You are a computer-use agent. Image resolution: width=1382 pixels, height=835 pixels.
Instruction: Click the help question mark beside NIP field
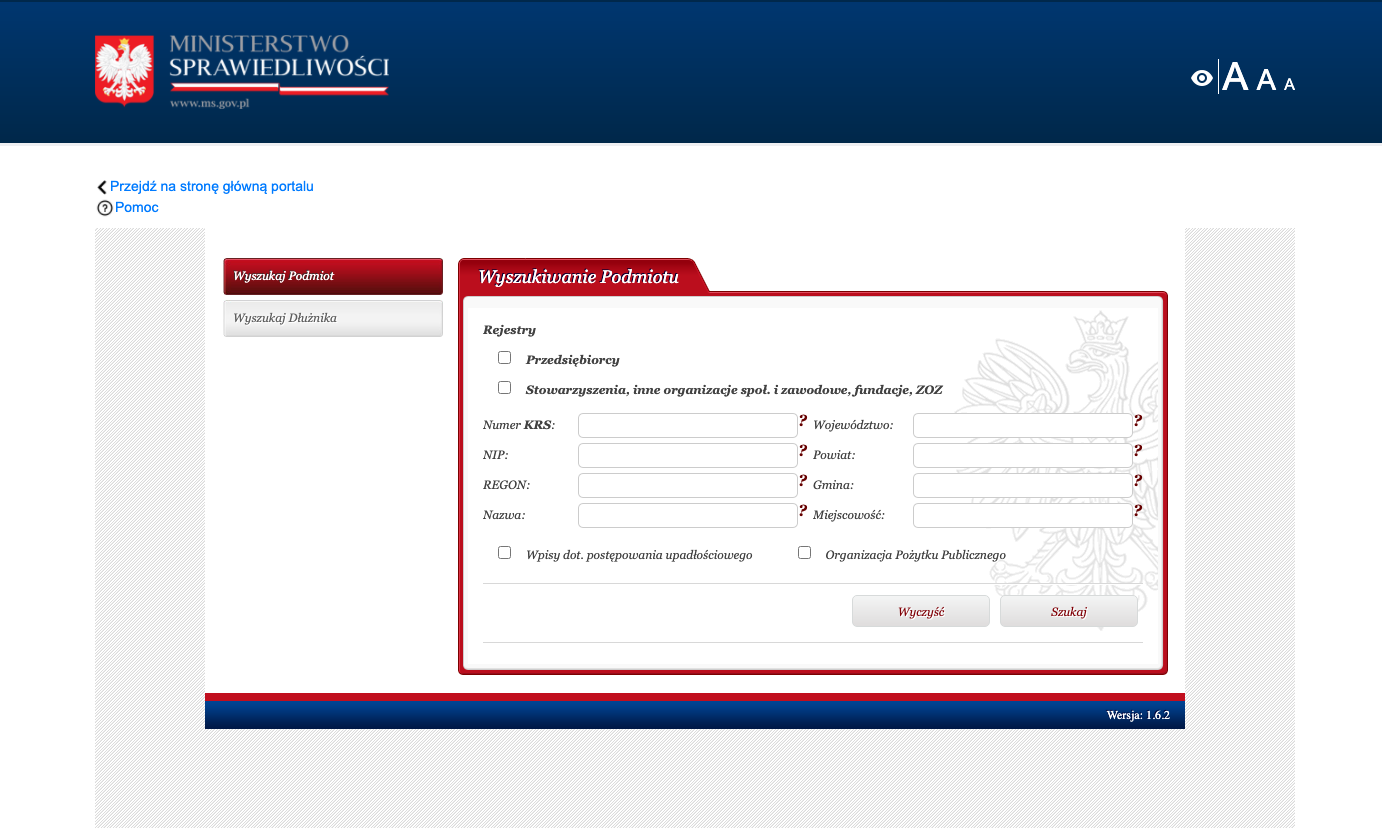click(802, 451)
